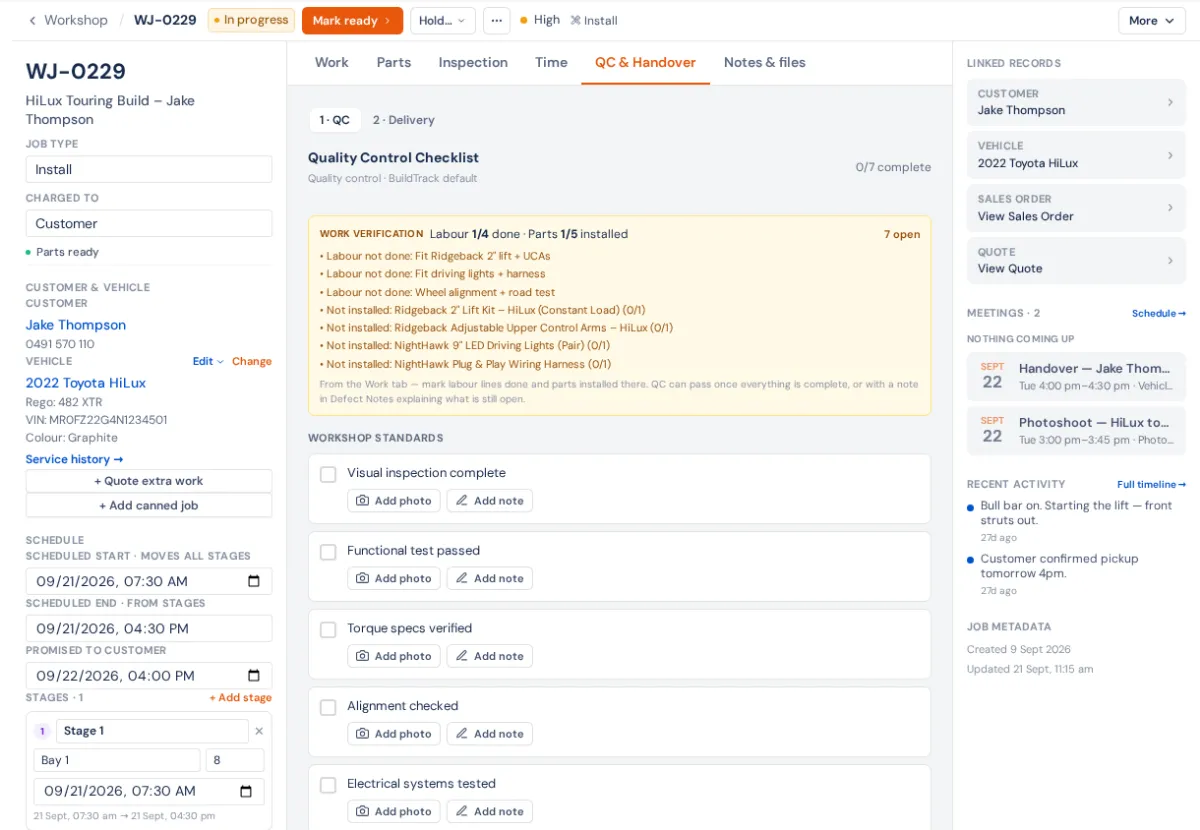The width and height of the screenshot is (1200, 830).
Task: Expand the vehicle Edit dropdown
Action: pyautogui.click(x=208, y=361)
